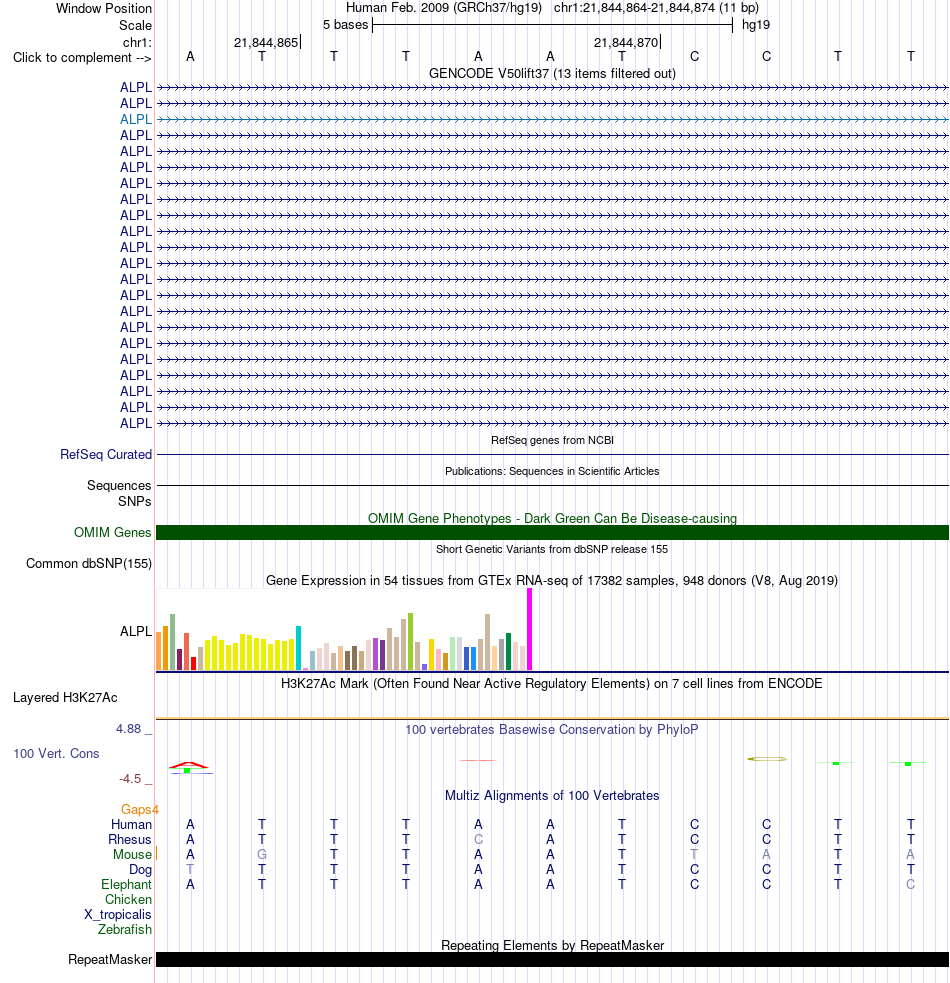Image resolution: width=950 pixels, height=983 pixels.
Task: Click the faded T mismatch in Dog row
Action: (190, 870)
